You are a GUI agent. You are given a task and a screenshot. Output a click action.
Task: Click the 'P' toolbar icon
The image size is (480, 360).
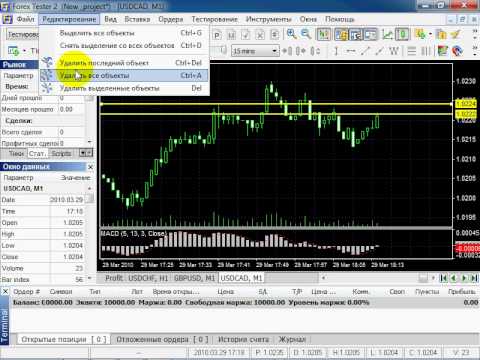point(217,35)
